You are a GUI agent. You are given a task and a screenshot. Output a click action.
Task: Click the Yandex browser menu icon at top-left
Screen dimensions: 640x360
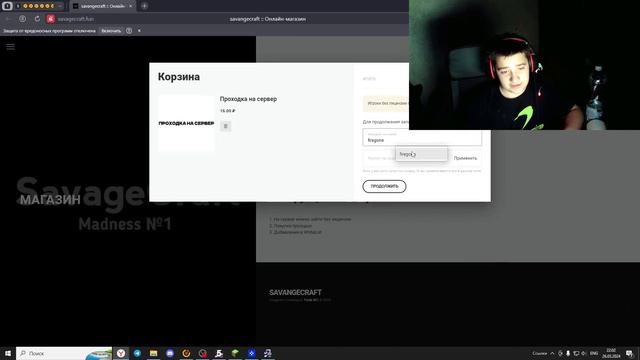coord(7,6)
